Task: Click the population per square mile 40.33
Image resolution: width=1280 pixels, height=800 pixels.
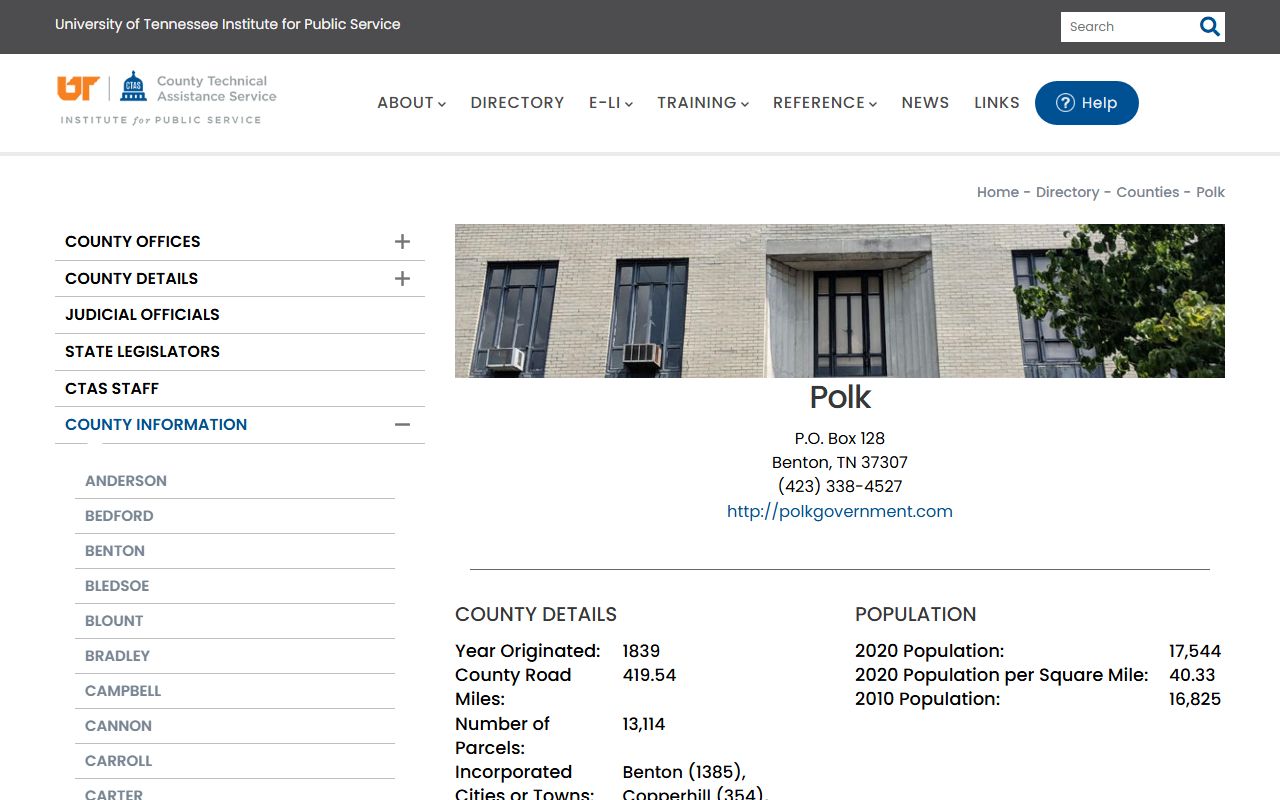Action: [1192, 675]
